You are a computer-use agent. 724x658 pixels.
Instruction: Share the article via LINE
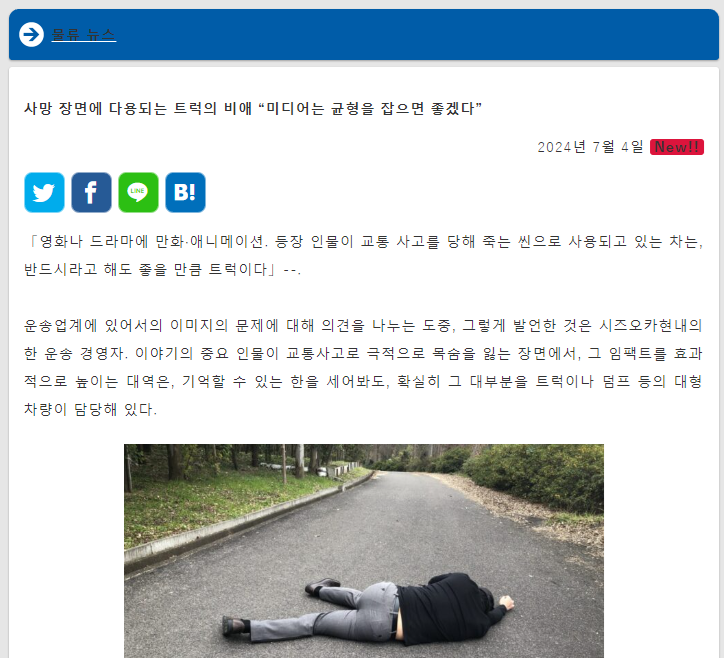coord(139,193)
